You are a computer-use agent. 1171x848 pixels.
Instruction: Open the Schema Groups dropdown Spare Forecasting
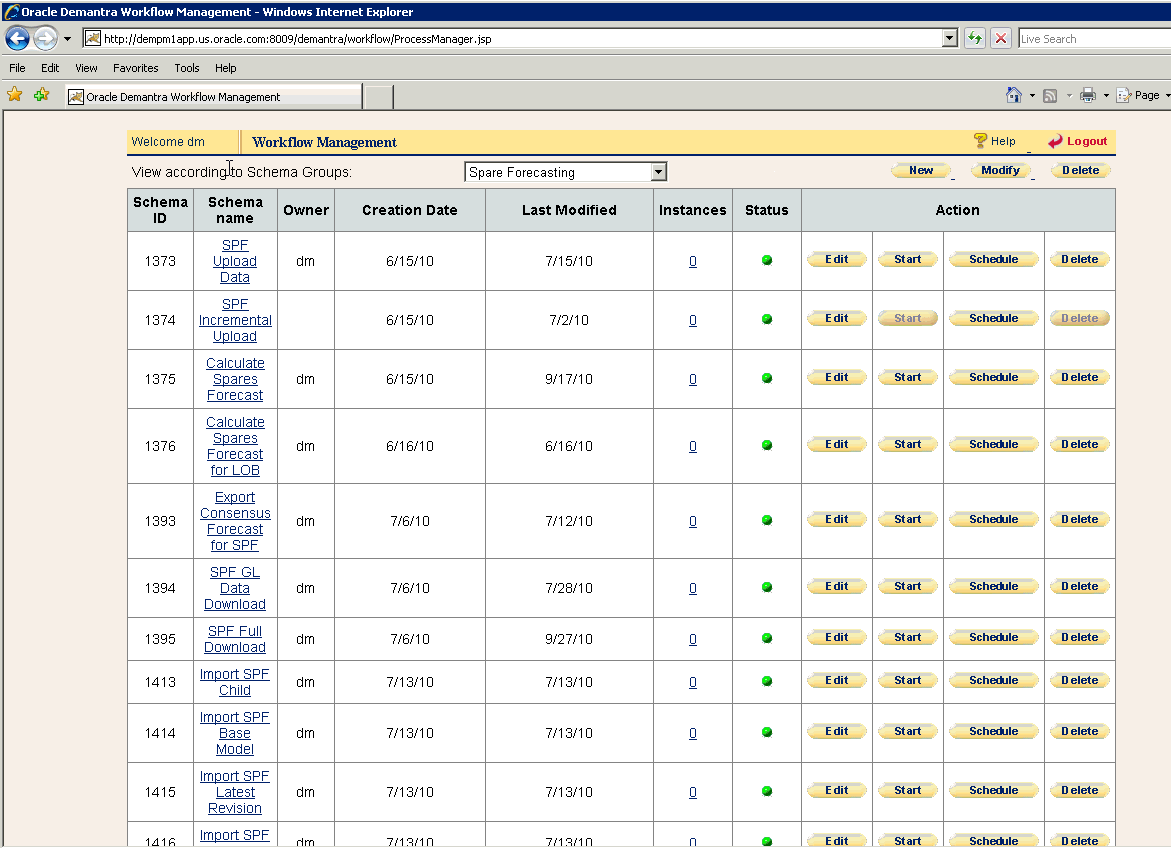click(565, 172)
